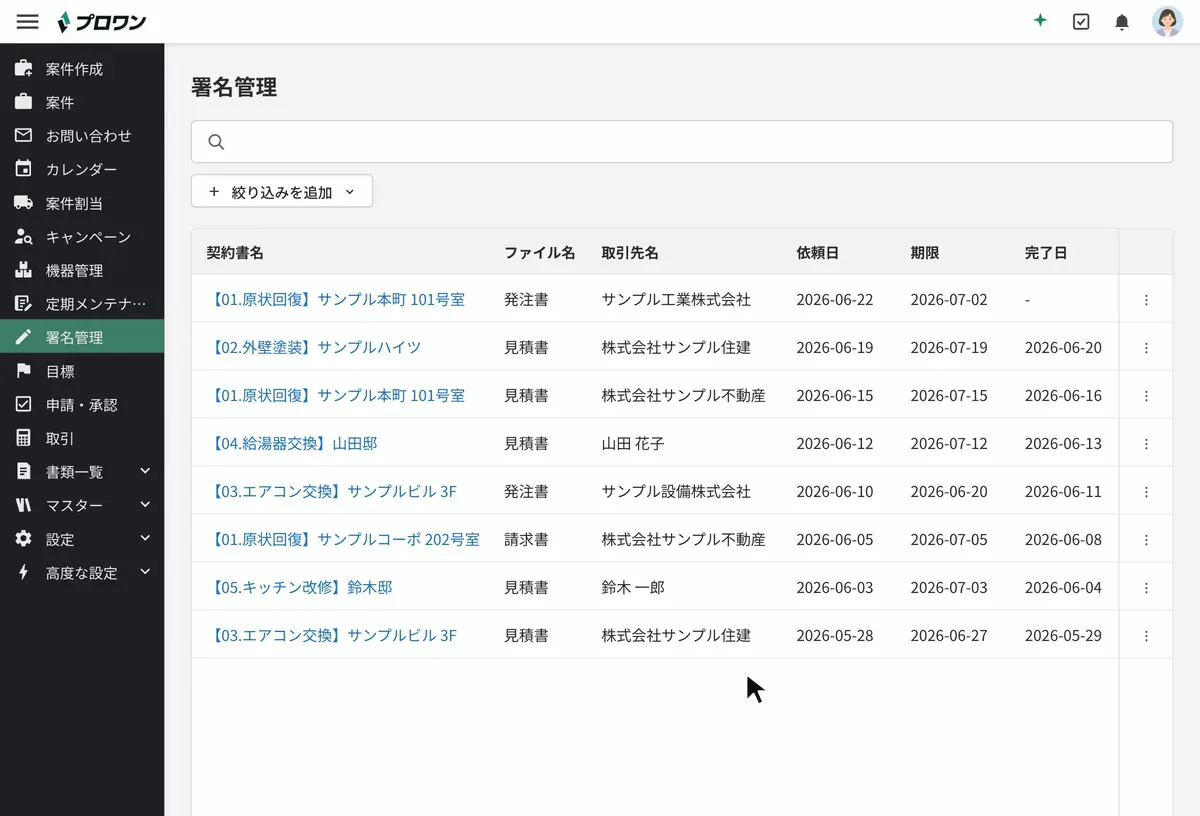1200x816 pixels.
Task: Open the user avatar menu
Action: pos(1167,21)
